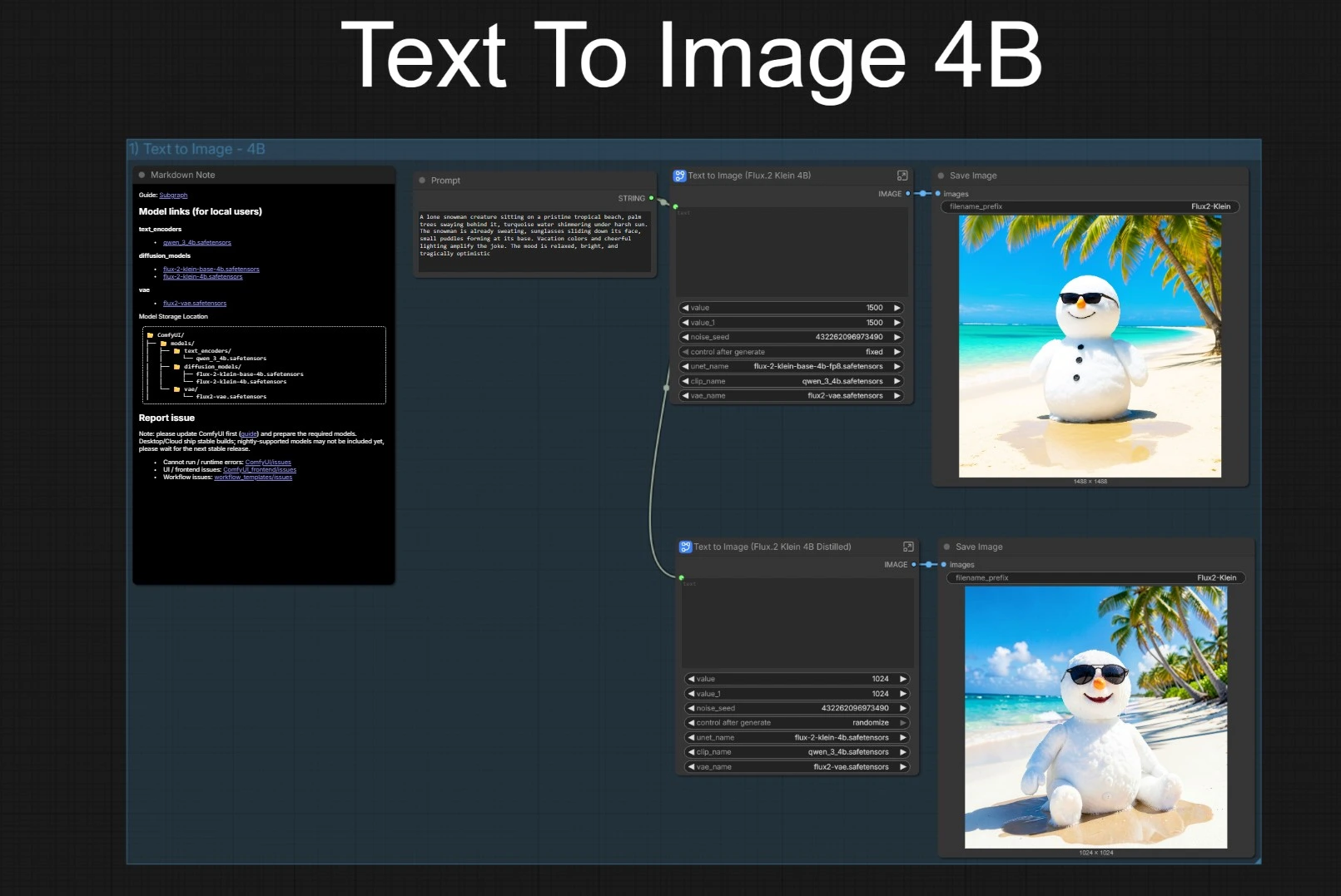Image resolution: width=1341 pixels, height=896 pixels.
Task: Open the ComfyUI_frontend/issues link
Action: 260,470
